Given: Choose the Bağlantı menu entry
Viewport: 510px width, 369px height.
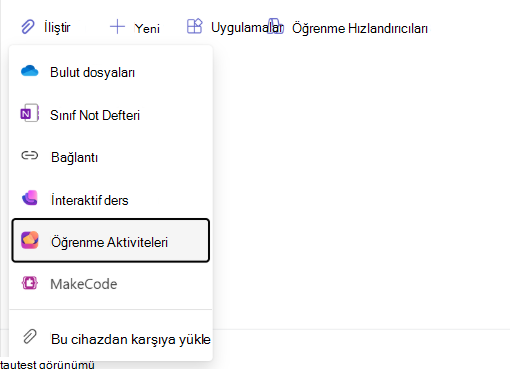Looking at the screenshot, I should pyautogui.click(x=111, y=157).
